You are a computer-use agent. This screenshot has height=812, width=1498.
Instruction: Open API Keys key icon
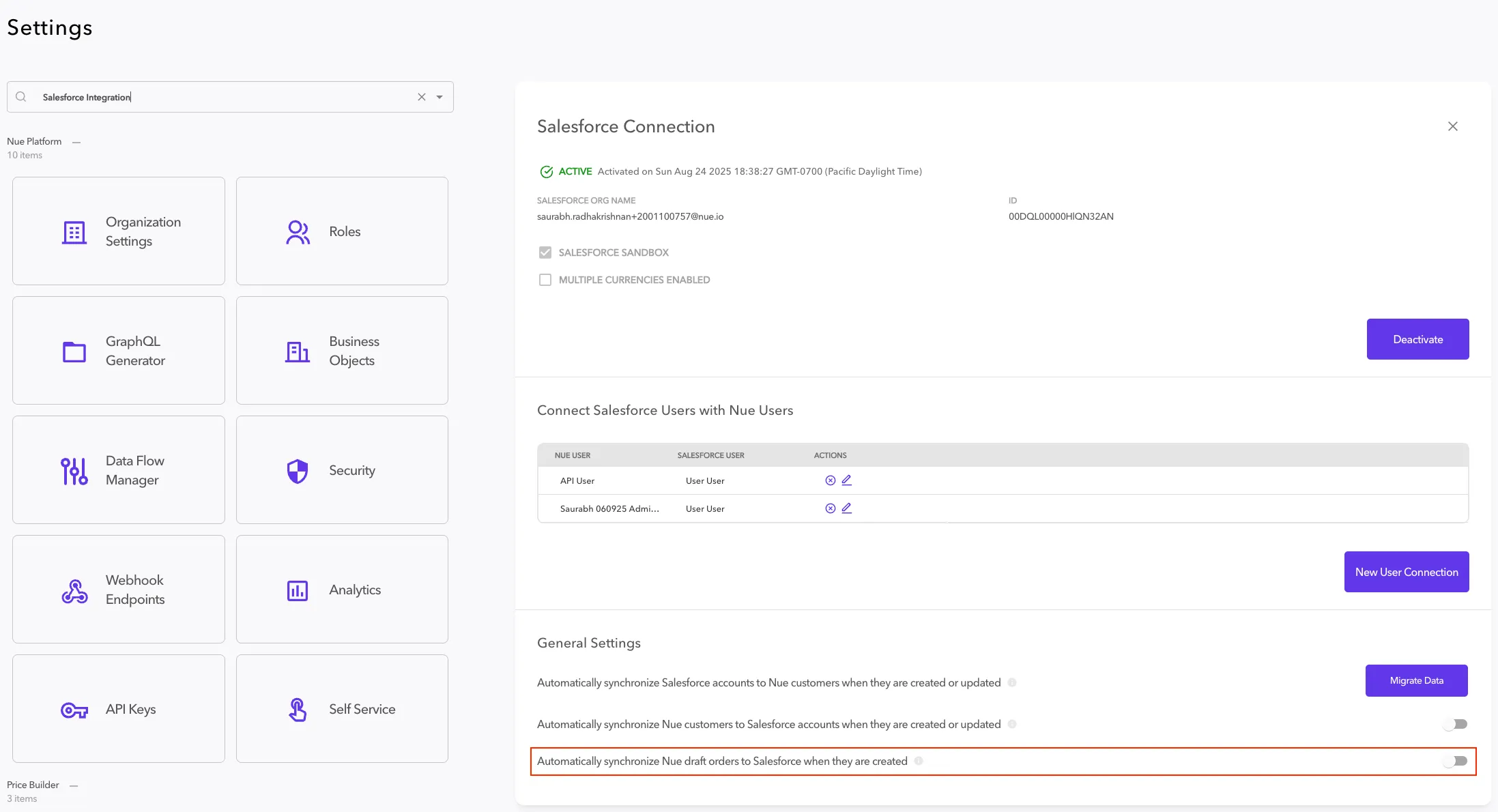click(74, 710)
